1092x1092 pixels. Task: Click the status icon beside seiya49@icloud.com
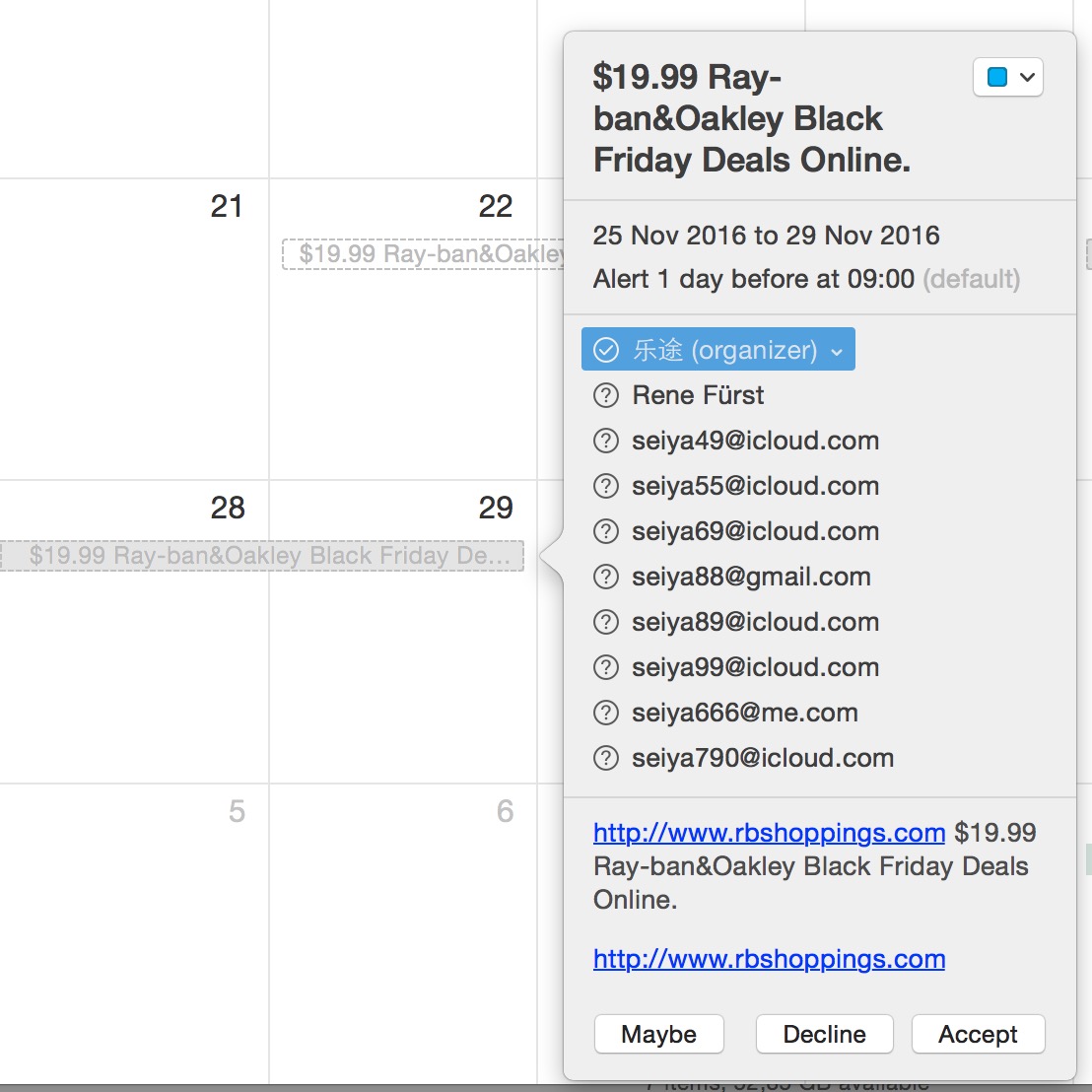click(x=605, y=442)
